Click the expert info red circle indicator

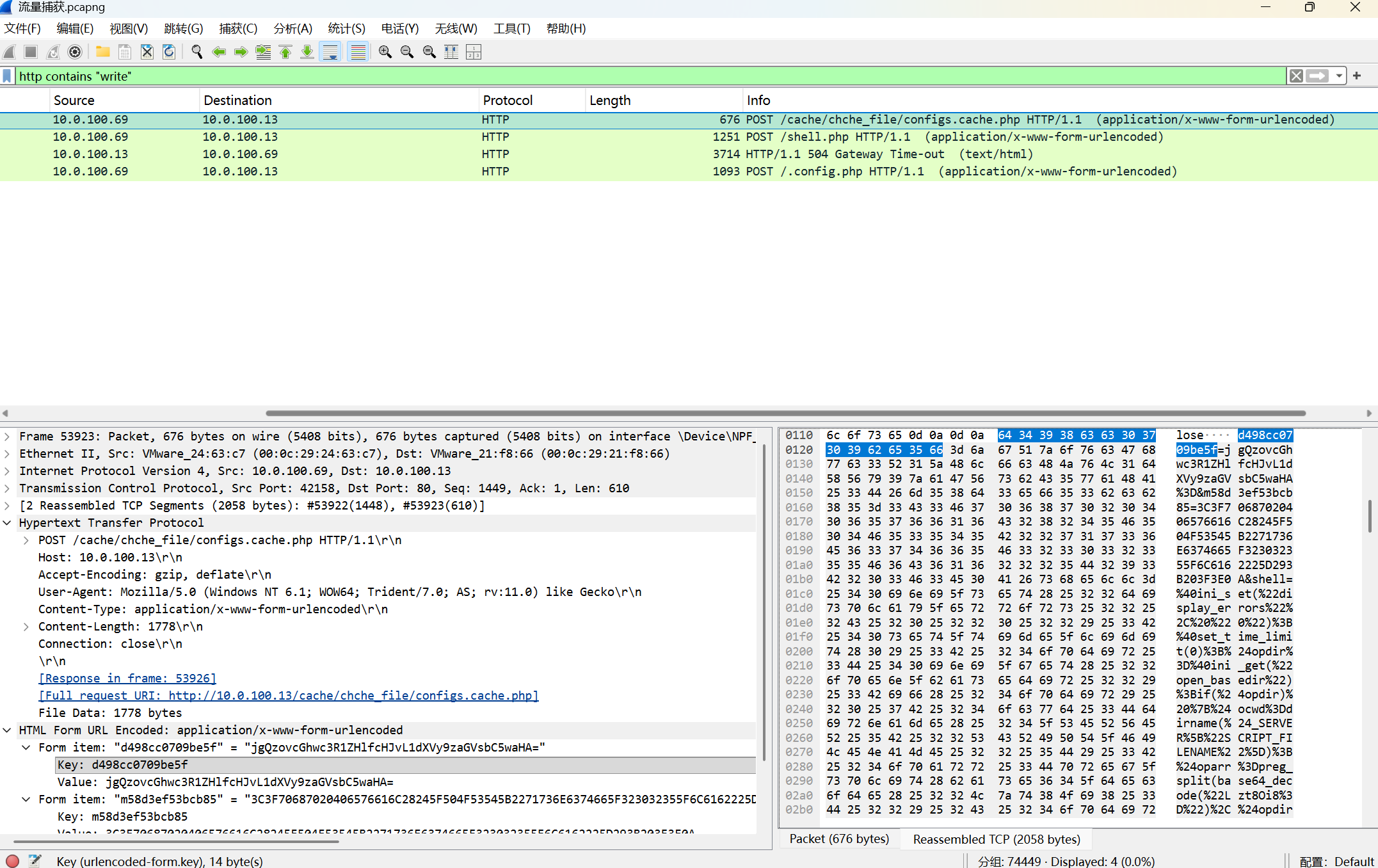[x=12, y=861]
